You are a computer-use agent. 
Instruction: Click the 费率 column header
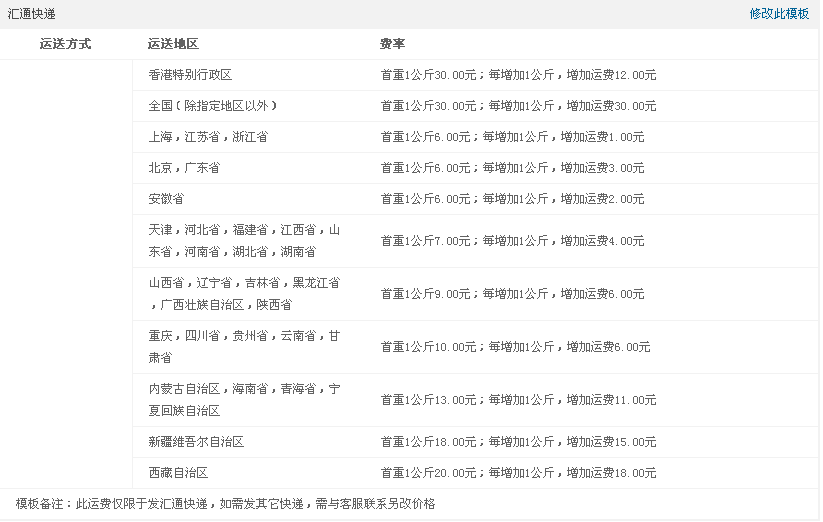coord(392,44)
